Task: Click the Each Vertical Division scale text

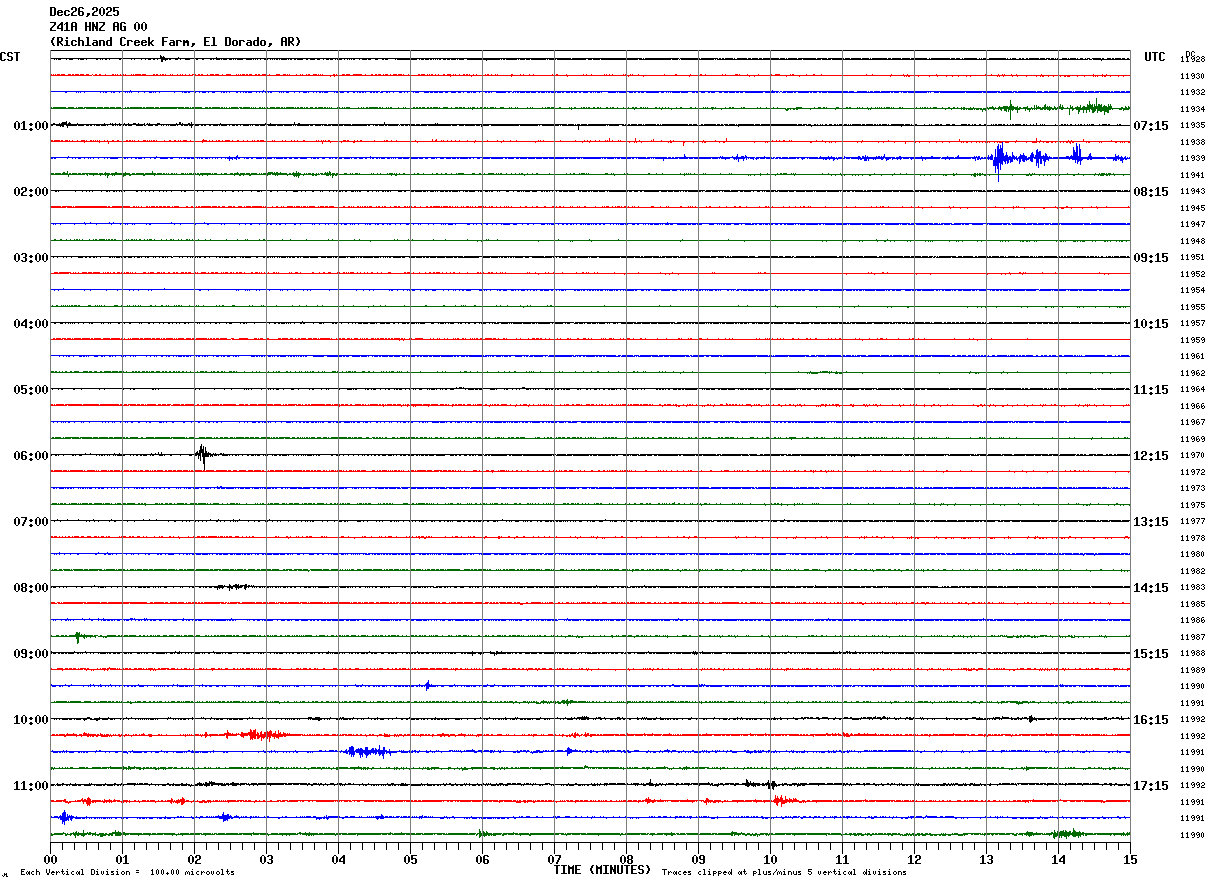Action: click(x=127, y=873)
